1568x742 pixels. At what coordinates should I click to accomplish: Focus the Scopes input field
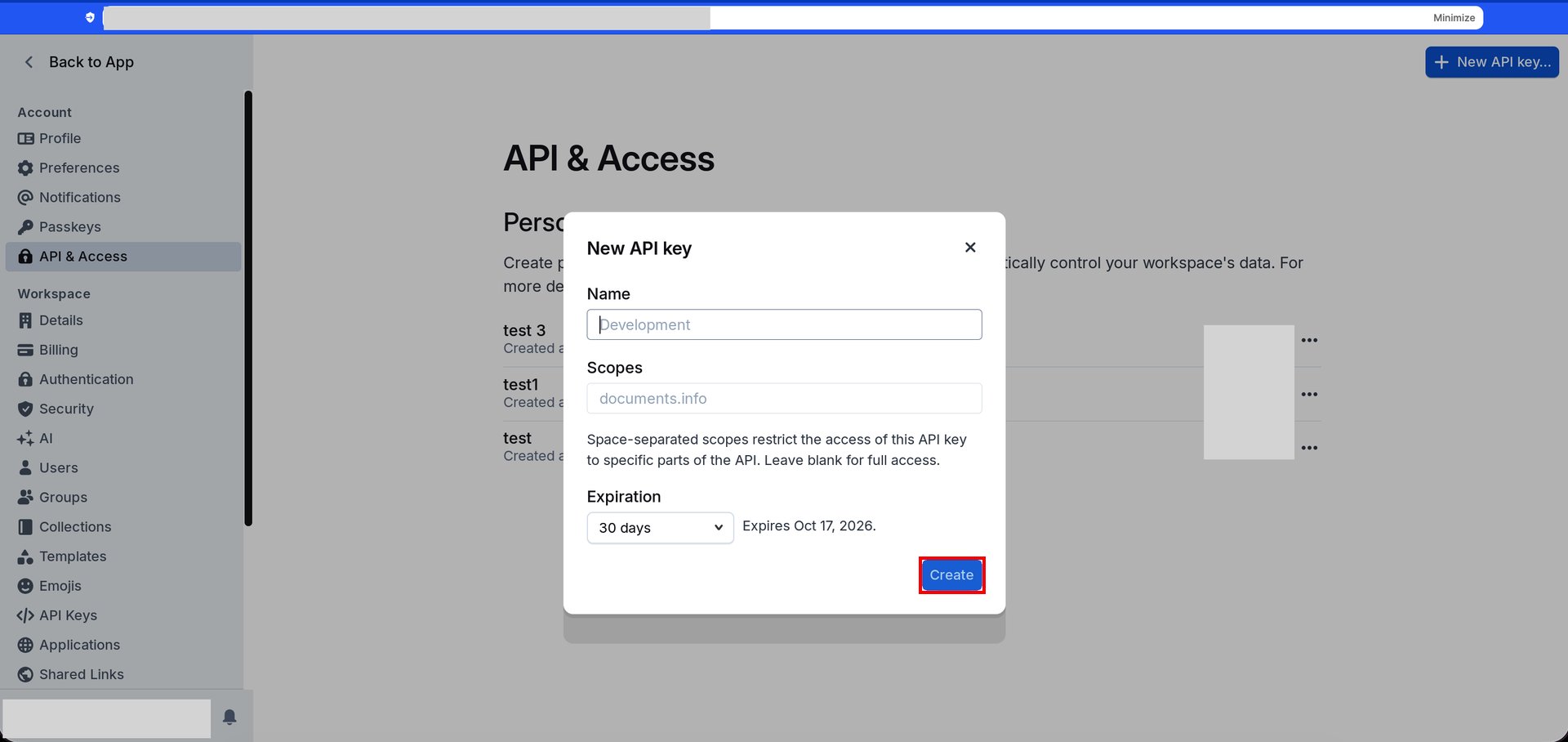click(x=784, y=399)
